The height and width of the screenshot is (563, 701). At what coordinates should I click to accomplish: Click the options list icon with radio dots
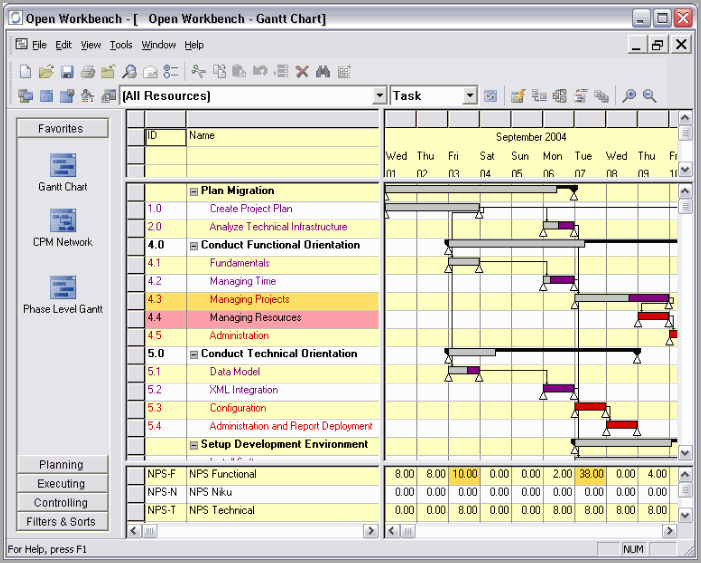(171, 72)
